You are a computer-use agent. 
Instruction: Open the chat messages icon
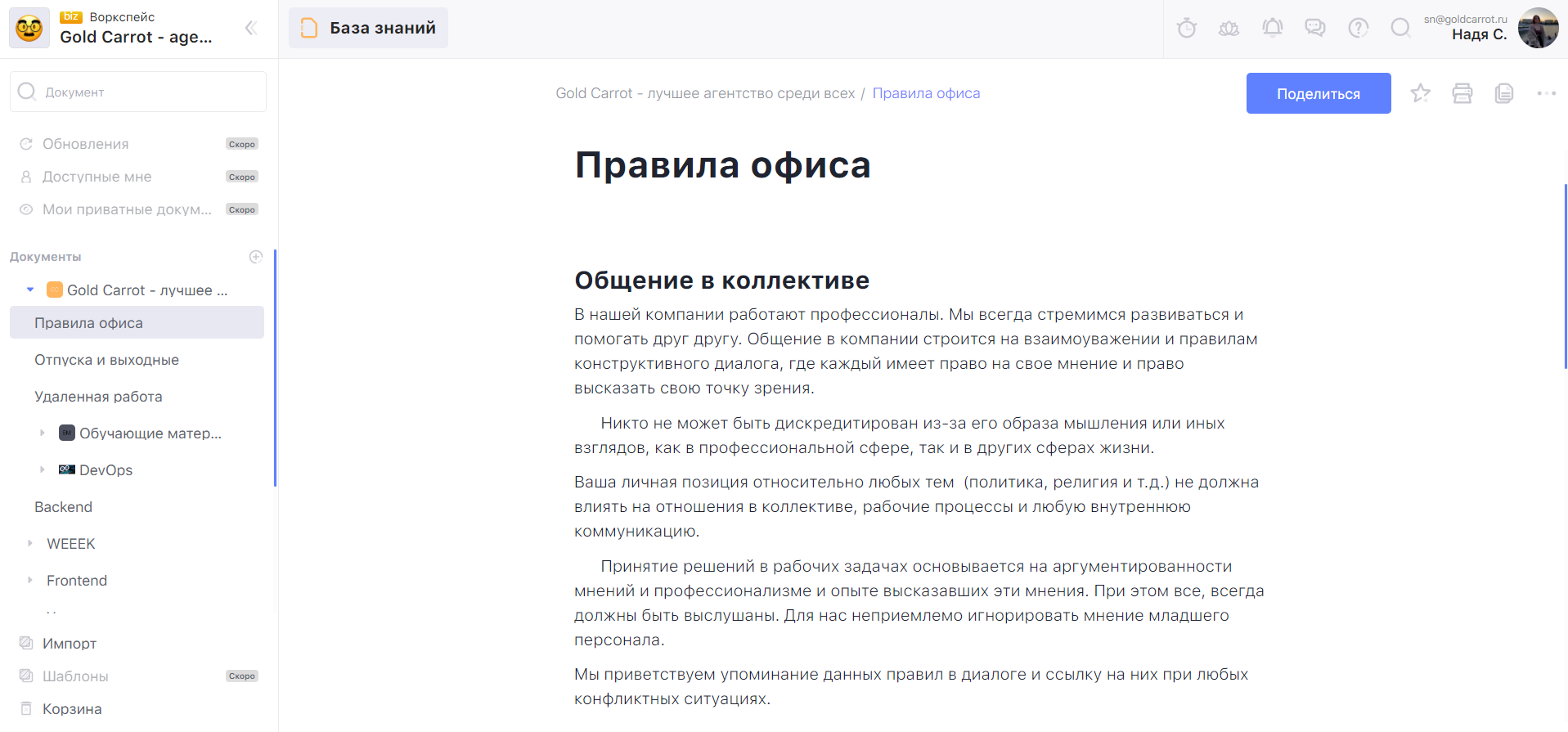point(1314,29)
